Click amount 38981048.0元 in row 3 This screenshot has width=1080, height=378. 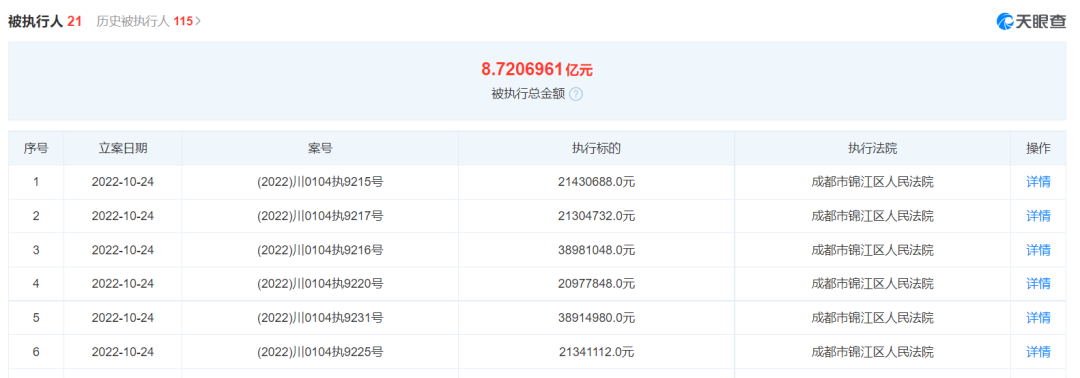point(596,250)
